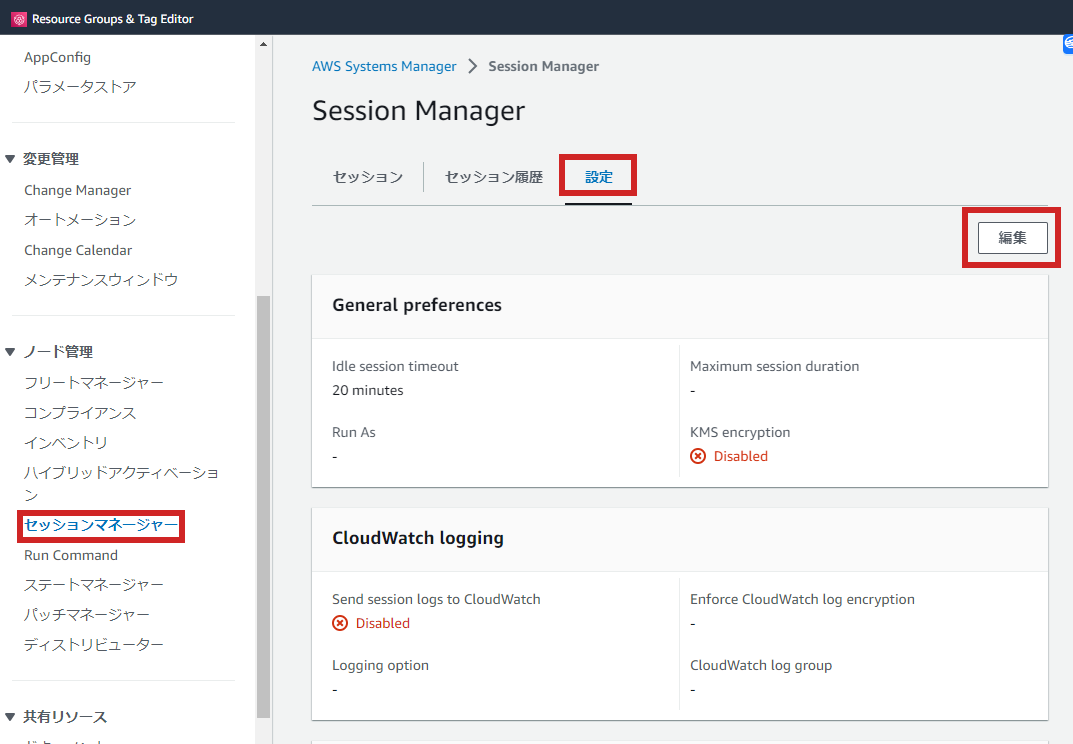Screen dimensions: 1073x744
Task: Open インベントリ in the sidebar
Action: click(66, 443)
